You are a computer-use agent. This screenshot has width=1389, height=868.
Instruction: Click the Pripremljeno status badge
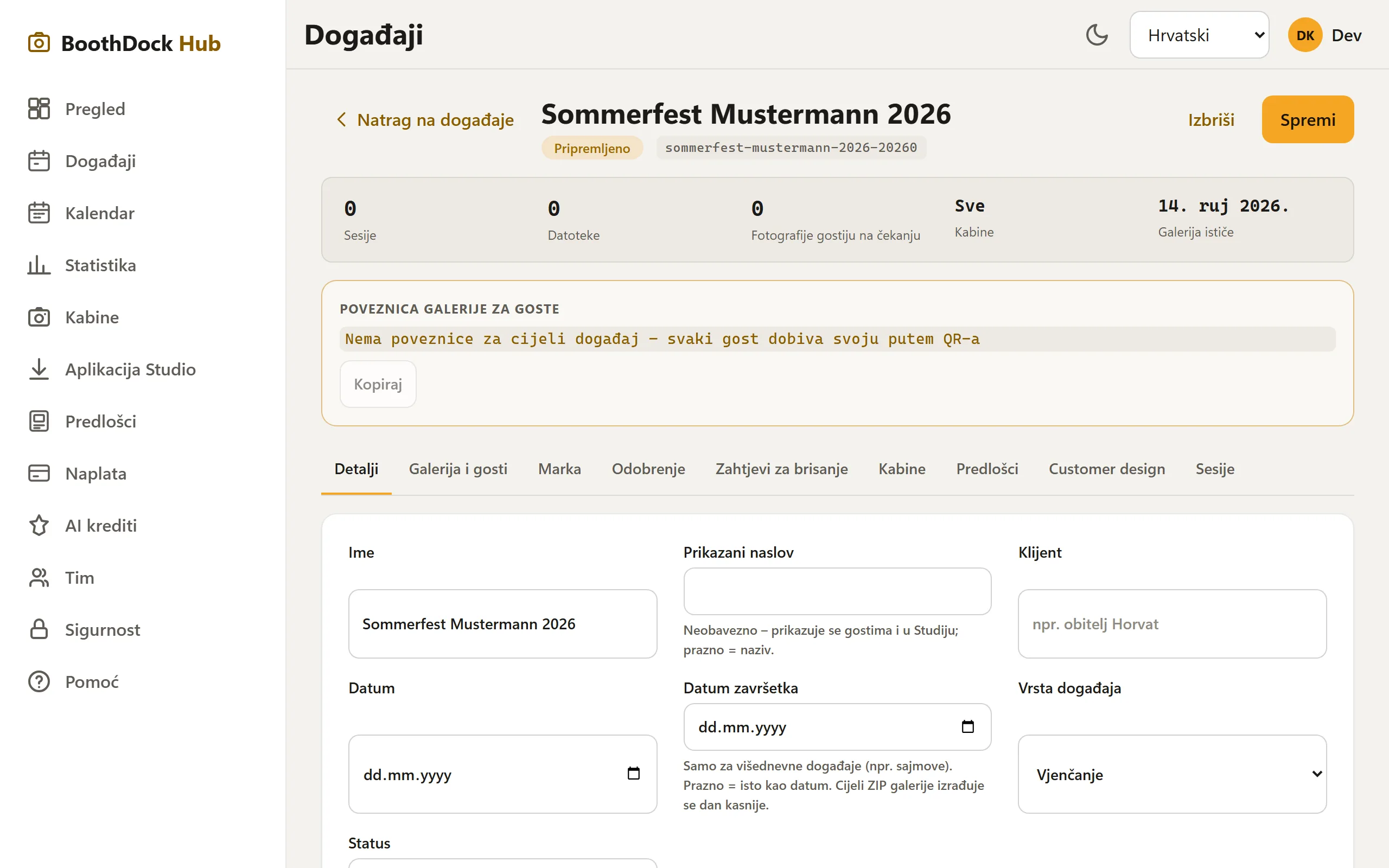[592, 148]
